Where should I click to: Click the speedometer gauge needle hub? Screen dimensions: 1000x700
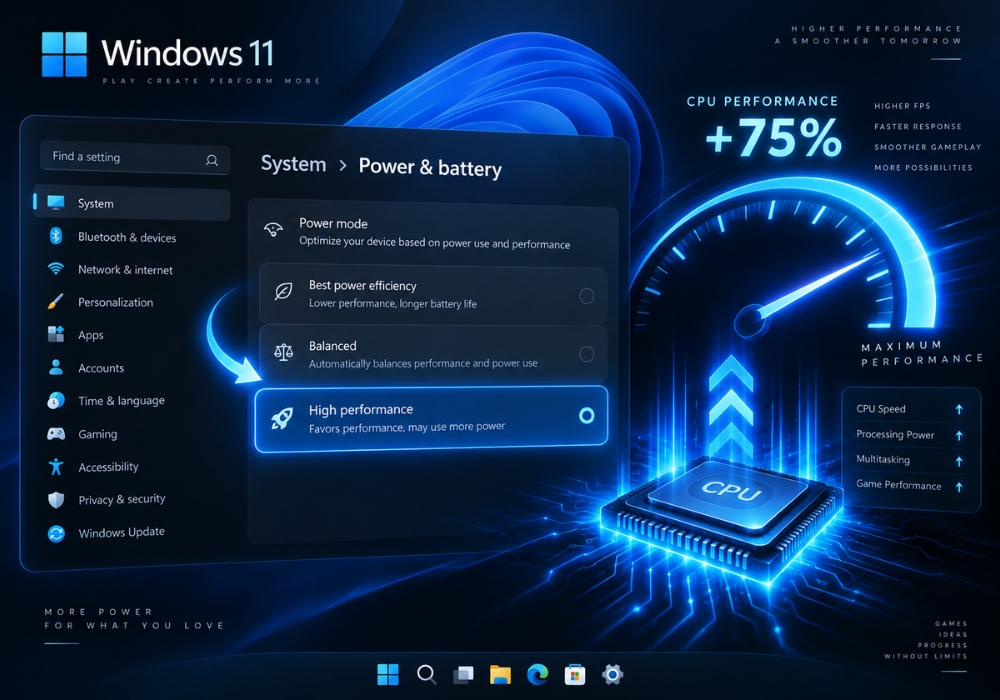751,321
